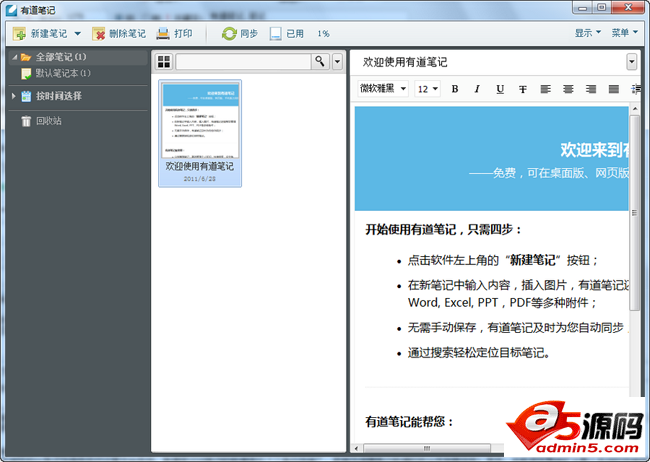The image size is (650, 462).
Task: Click the search magnifier icon
Action: point(320,62)
